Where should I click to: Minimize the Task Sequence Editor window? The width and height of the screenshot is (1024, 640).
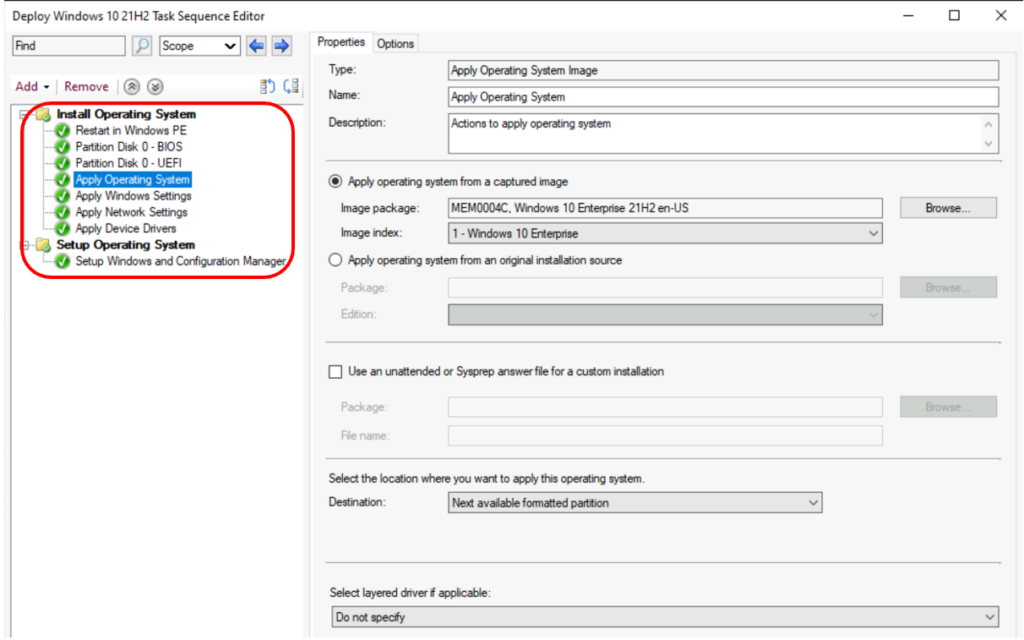tap(908, 15)
